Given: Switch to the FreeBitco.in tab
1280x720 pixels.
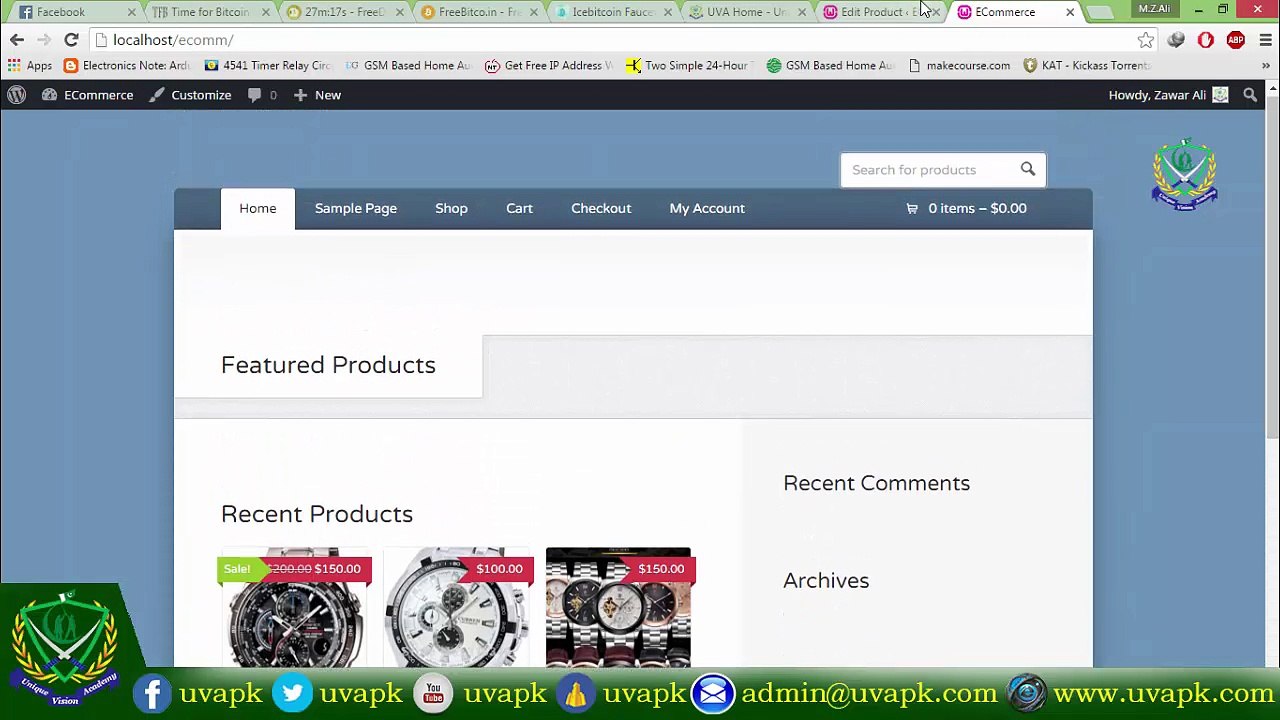Looking at the screenshot, I should point(477,12).
